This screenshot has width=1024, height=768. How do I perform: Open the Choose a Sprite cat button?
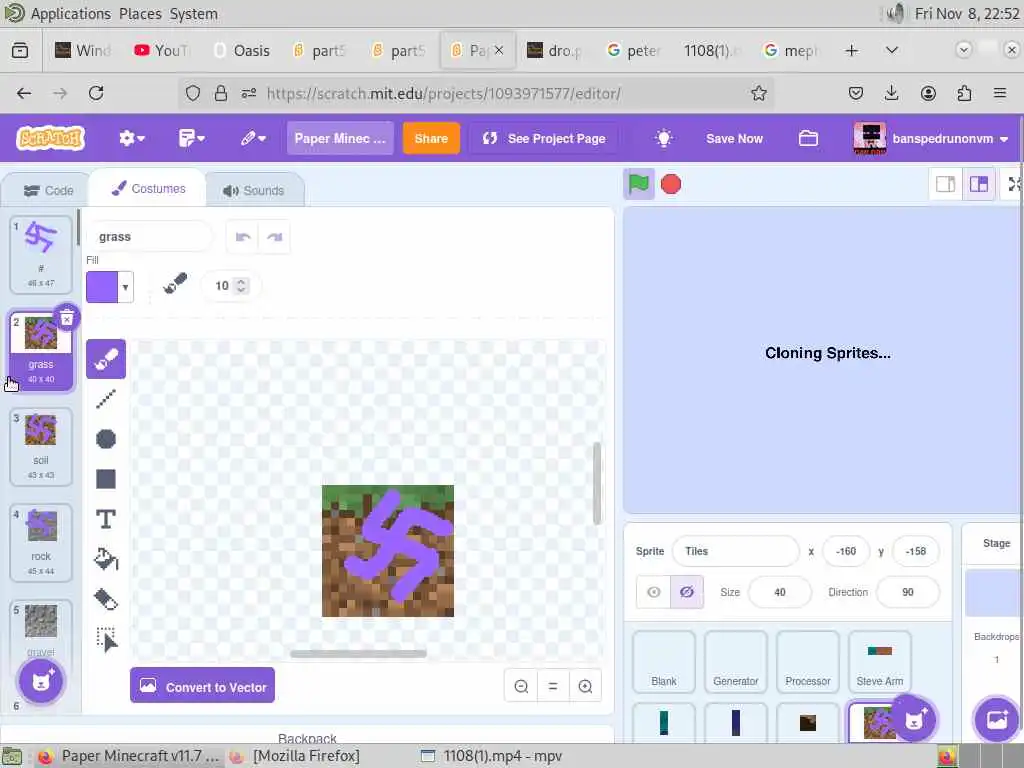914,719
